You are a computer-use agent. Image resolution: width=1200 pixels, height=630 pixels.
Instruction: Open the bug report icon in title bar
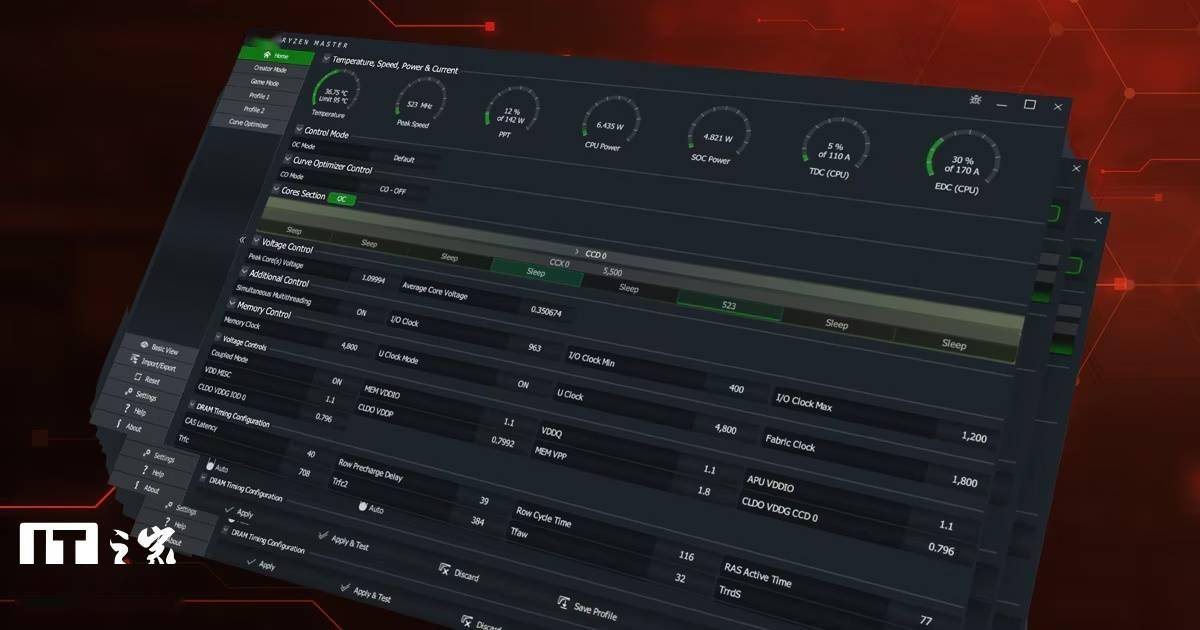coord(977,99)
